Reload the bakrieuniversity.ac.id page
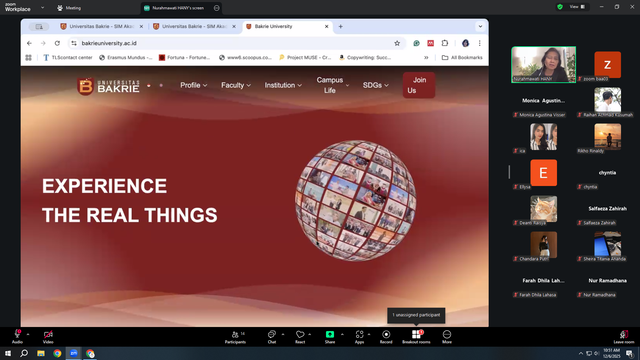The width and height of the screenshot is (640, 360). tap(57, 43)
